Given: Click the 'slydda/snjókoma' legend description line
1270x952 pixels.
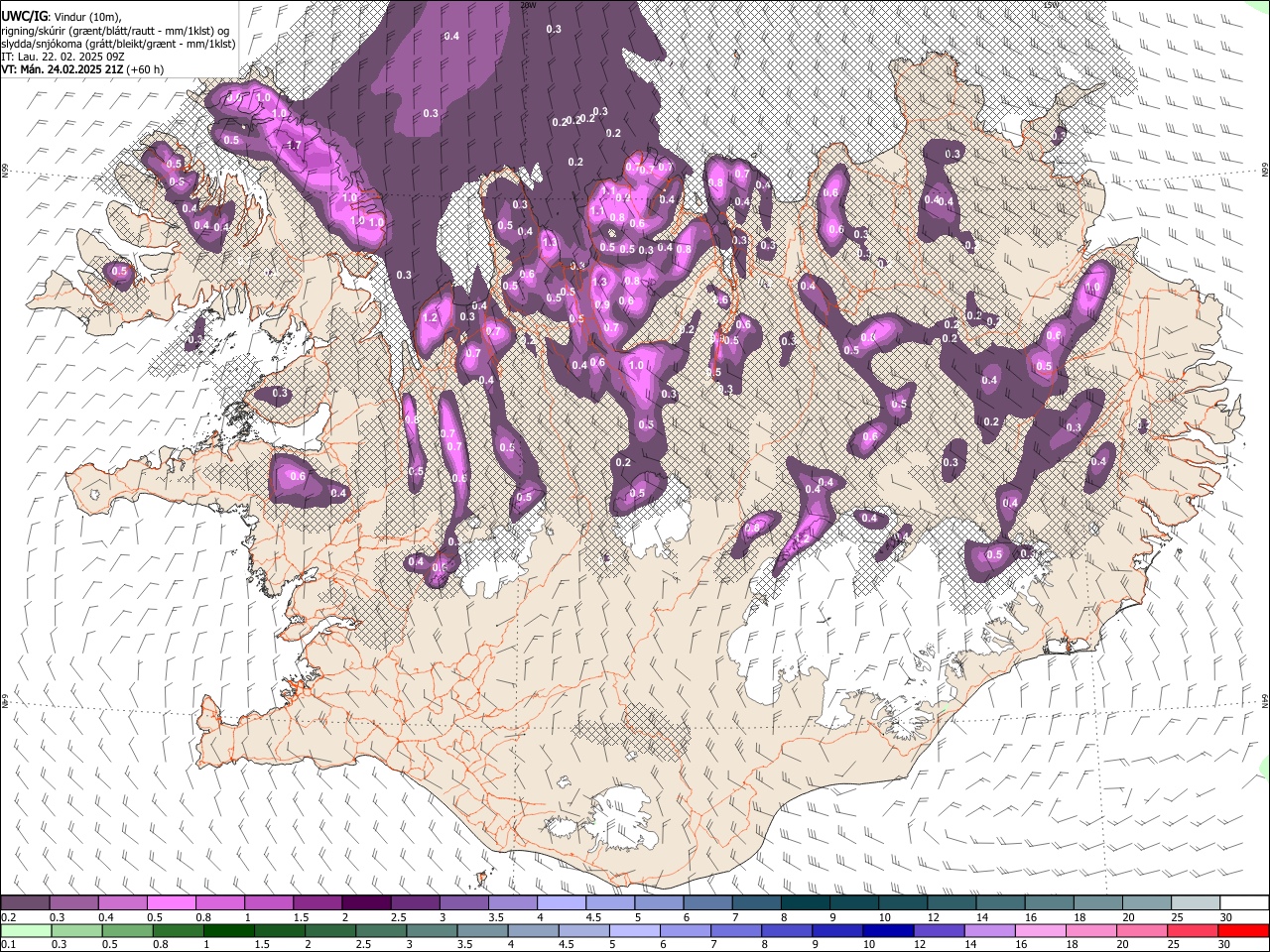Looking at the screenshot, I should point(119,44).
